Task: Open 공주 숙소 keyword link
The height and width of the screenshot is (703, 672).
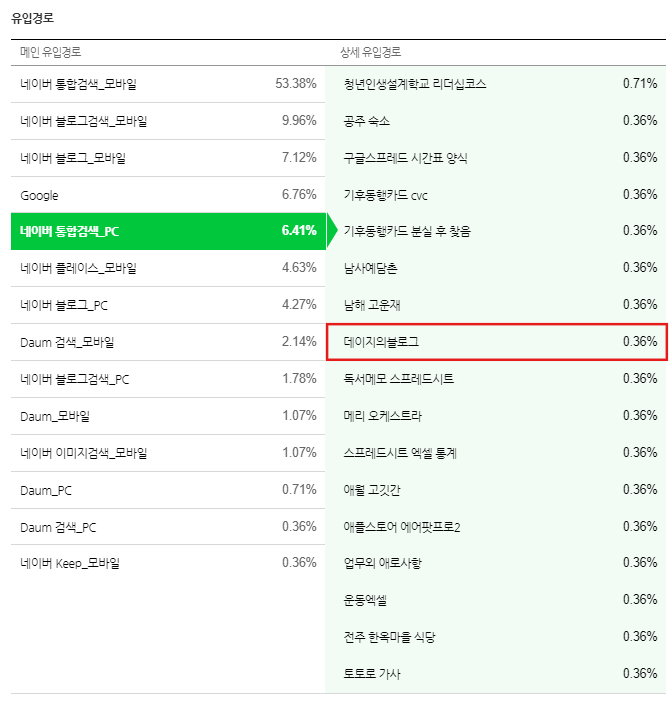Action: click(x=367, y=121)
